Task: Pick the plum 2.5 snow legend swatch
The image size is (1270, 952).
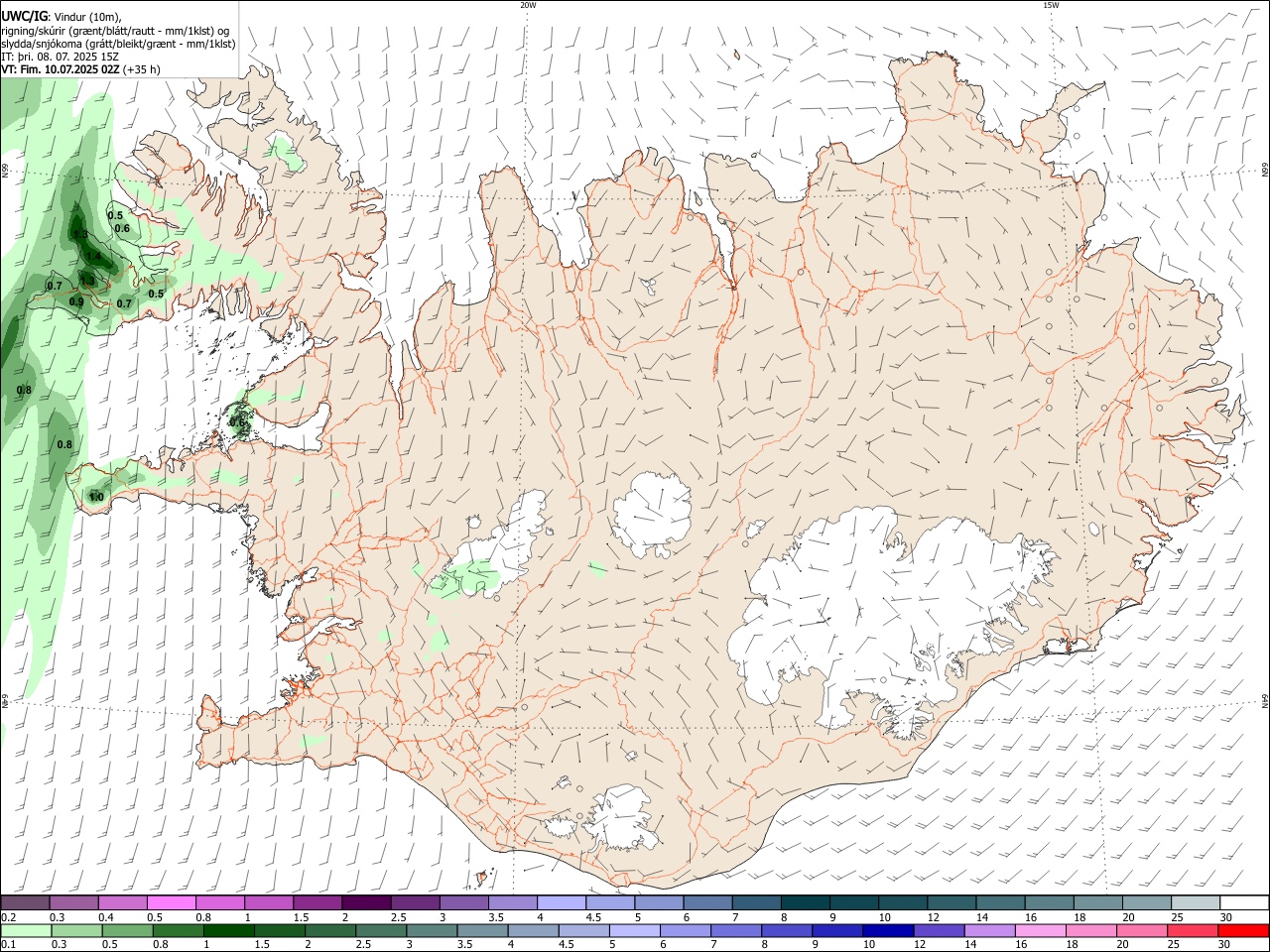Action: click(415, 902)
